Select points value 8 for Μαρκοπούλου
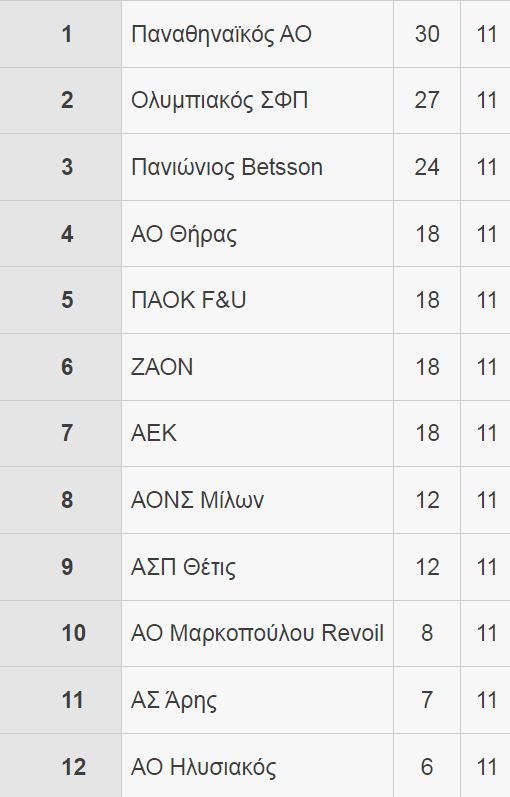 click(427, 633)
